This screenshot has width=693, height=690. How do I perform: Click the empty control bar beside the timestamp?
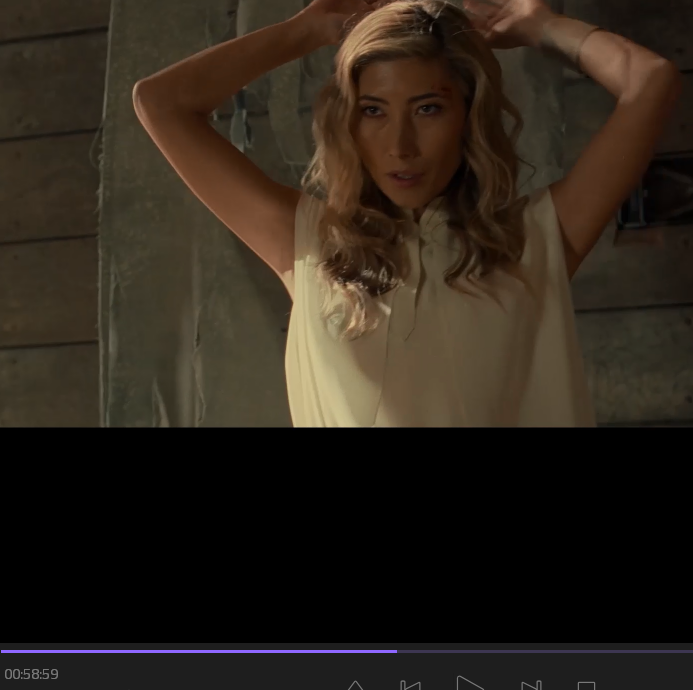(200, 676)
